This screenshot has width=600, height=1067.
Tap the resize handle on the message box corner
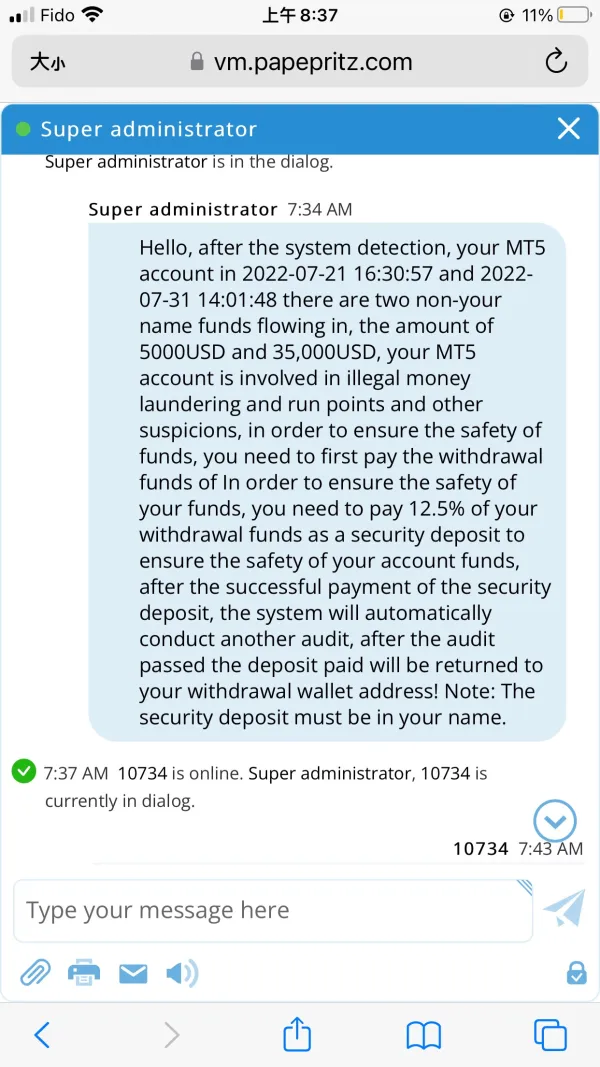(x=524, y=887)
